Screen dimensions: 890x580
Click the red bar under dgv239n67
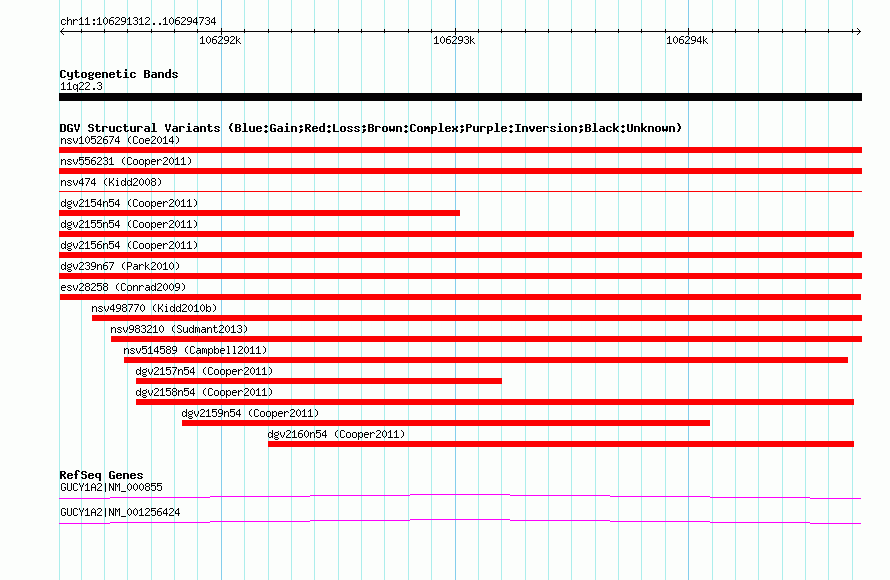pyautogui.click(x=460, y=276)
